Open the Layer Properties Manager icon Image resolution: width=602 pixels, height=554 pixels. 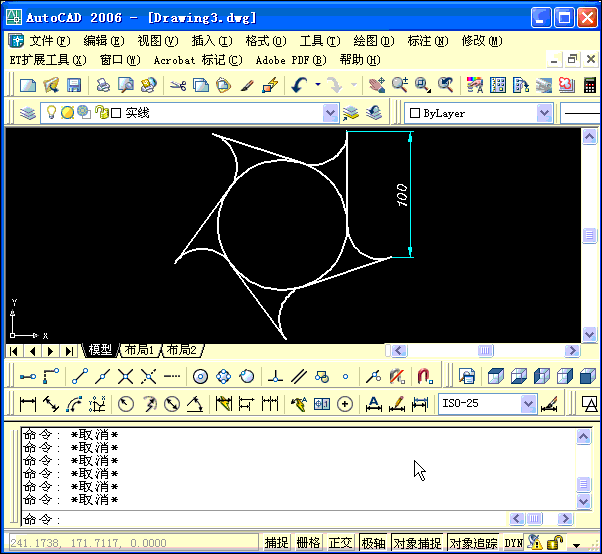click(x=27, y=113)
